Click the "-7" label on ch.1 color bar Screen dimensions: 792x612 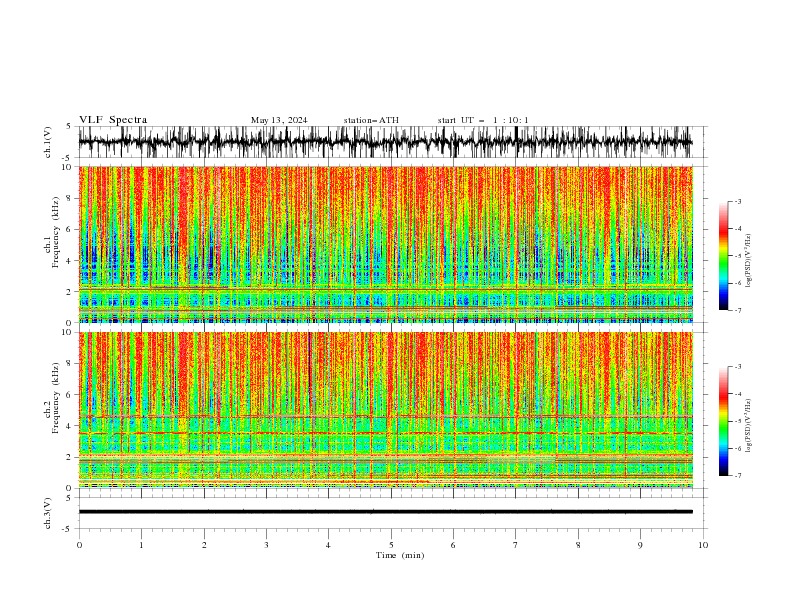pos(738,310)
